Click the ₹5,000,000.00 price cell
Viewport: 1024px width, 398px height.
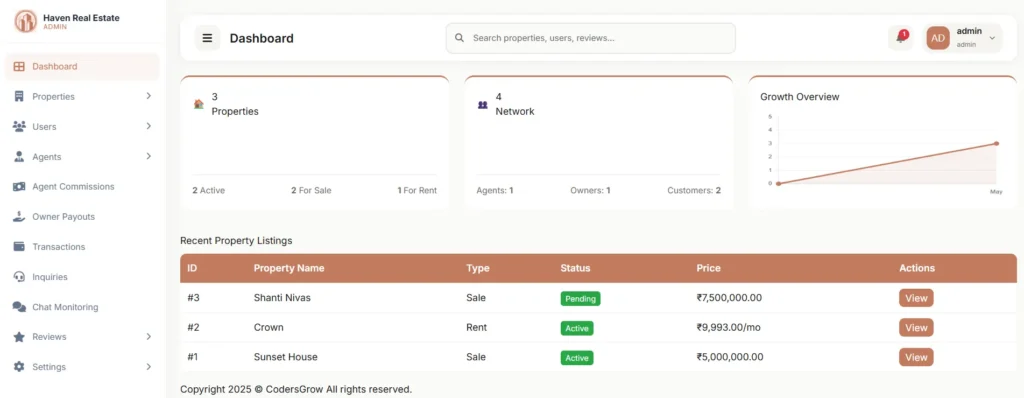click(x=729, y=357)
